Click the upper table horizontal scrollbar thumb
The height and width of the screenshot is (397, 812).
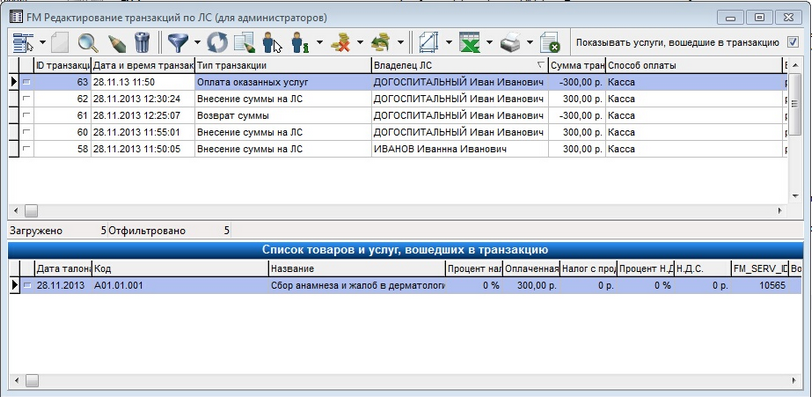pos(32,211)
